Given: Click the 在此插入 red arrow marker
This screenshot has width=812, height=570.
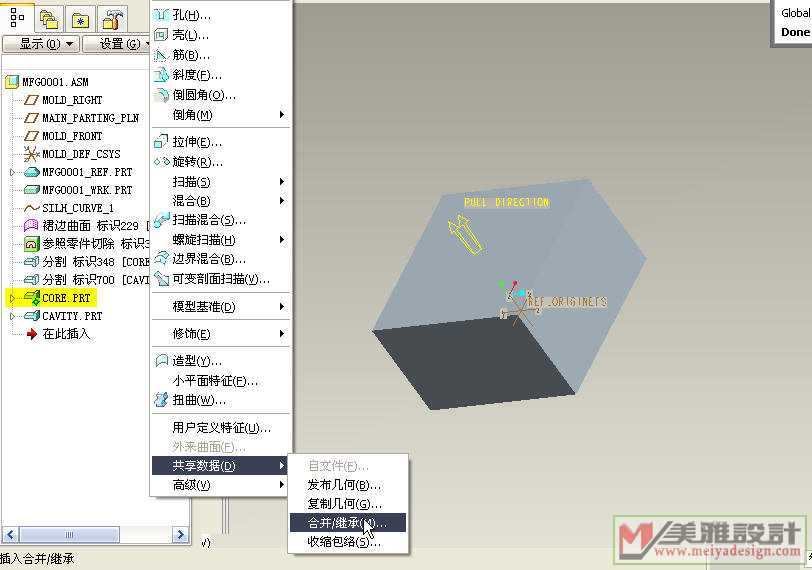Looking at the screenshot, I should 32,334.
